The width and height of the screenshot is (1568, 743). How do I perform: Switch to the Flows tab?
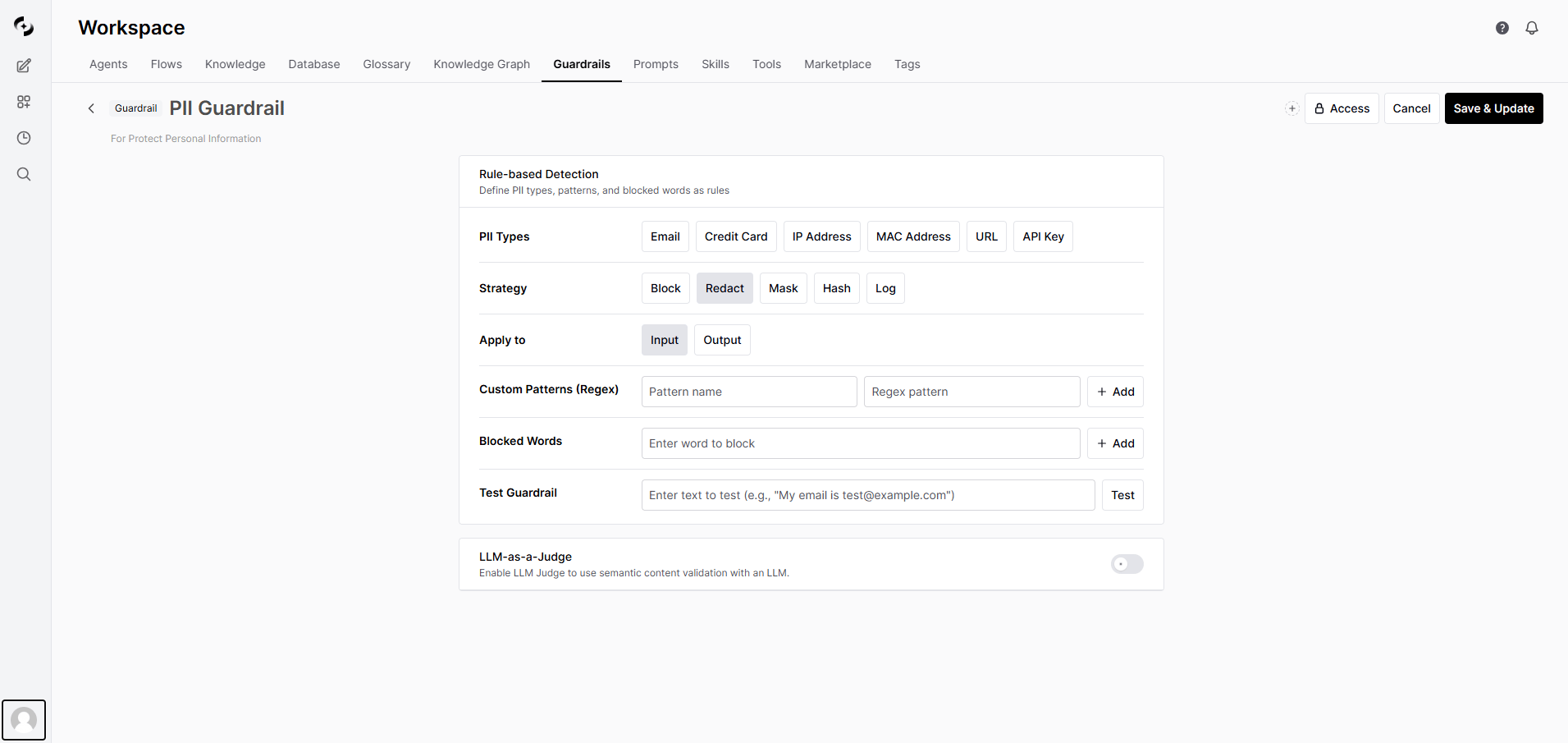click(x=167, y=64)
